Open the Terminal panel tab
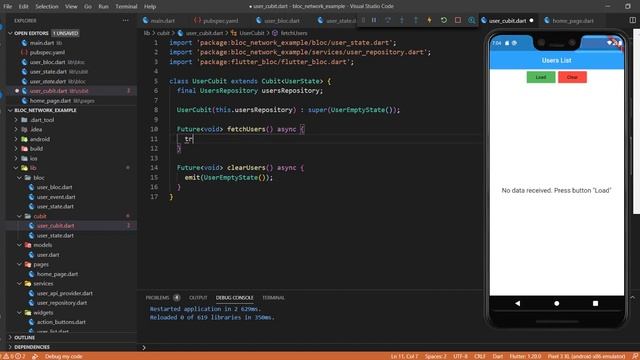 point(273,298)
